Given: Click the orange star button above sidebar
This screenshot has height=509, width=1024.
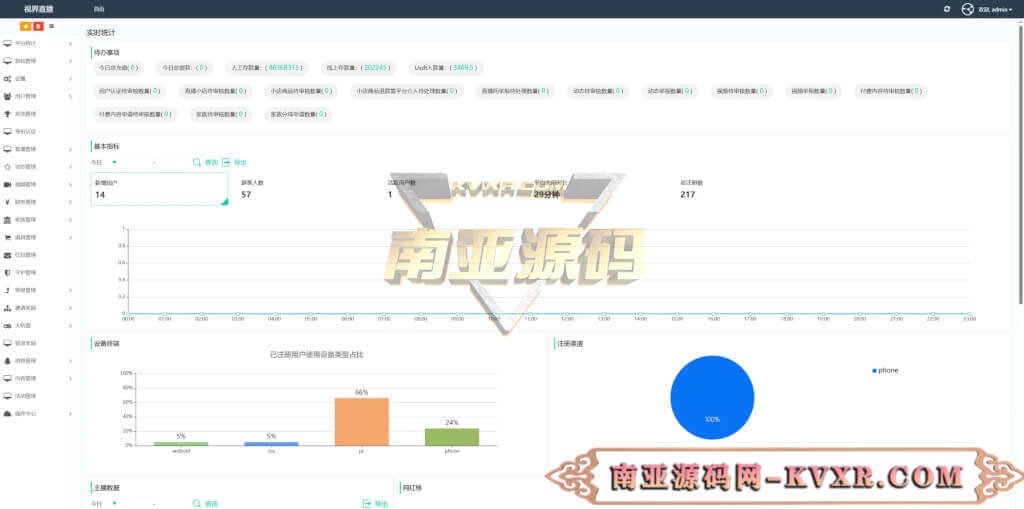Looking at the screenshot, I should pyautogui.click(x=25, y=26).
